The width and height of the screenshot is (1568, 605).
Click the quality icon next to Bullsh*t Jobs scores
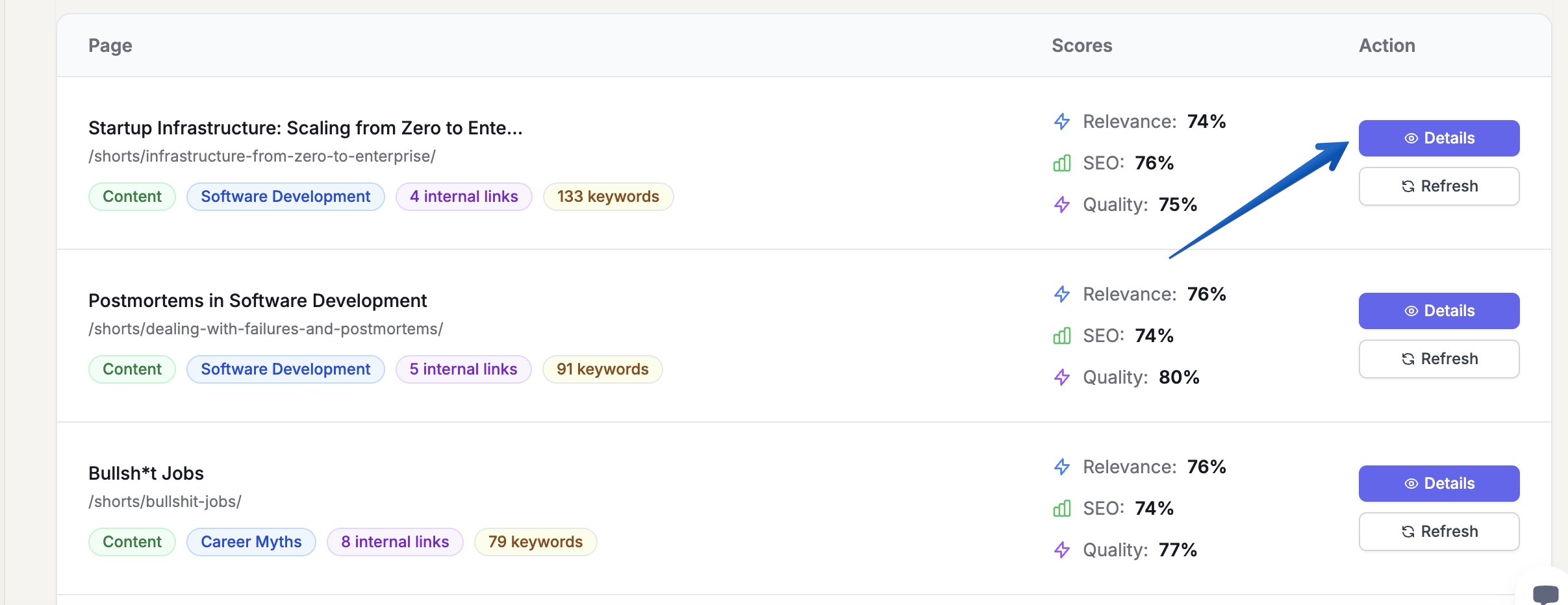[x=1061, y=550]
